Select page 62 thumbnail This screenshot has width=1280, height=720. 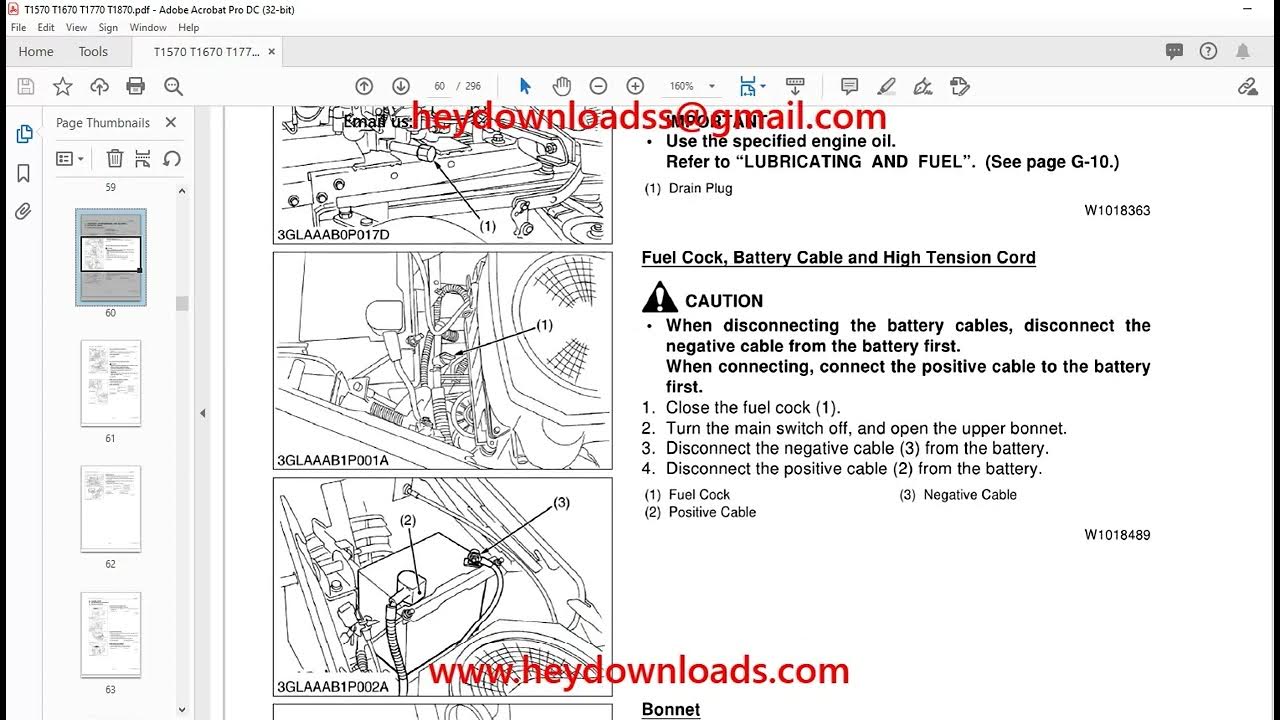pos(110,509)
